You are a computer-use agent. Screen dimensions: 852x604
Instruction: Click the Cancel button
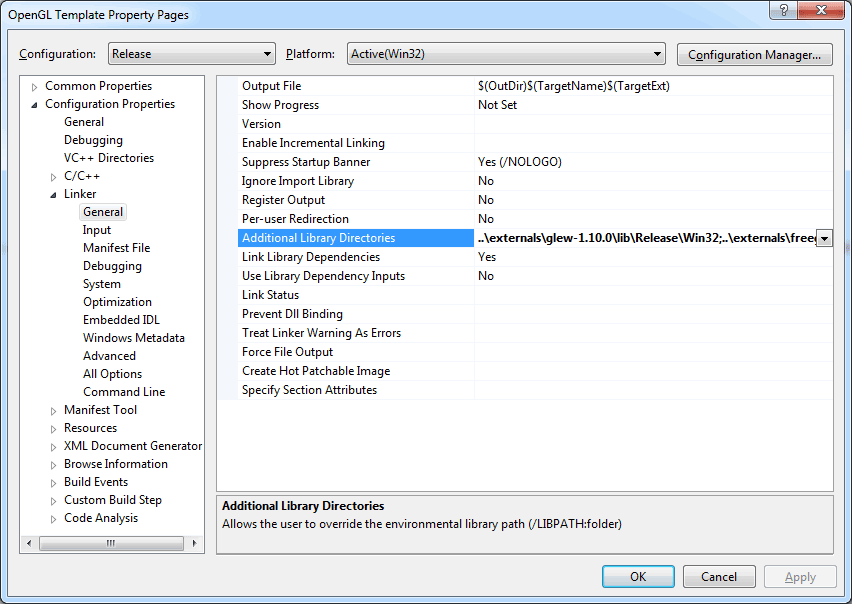[x=719, y=576]
